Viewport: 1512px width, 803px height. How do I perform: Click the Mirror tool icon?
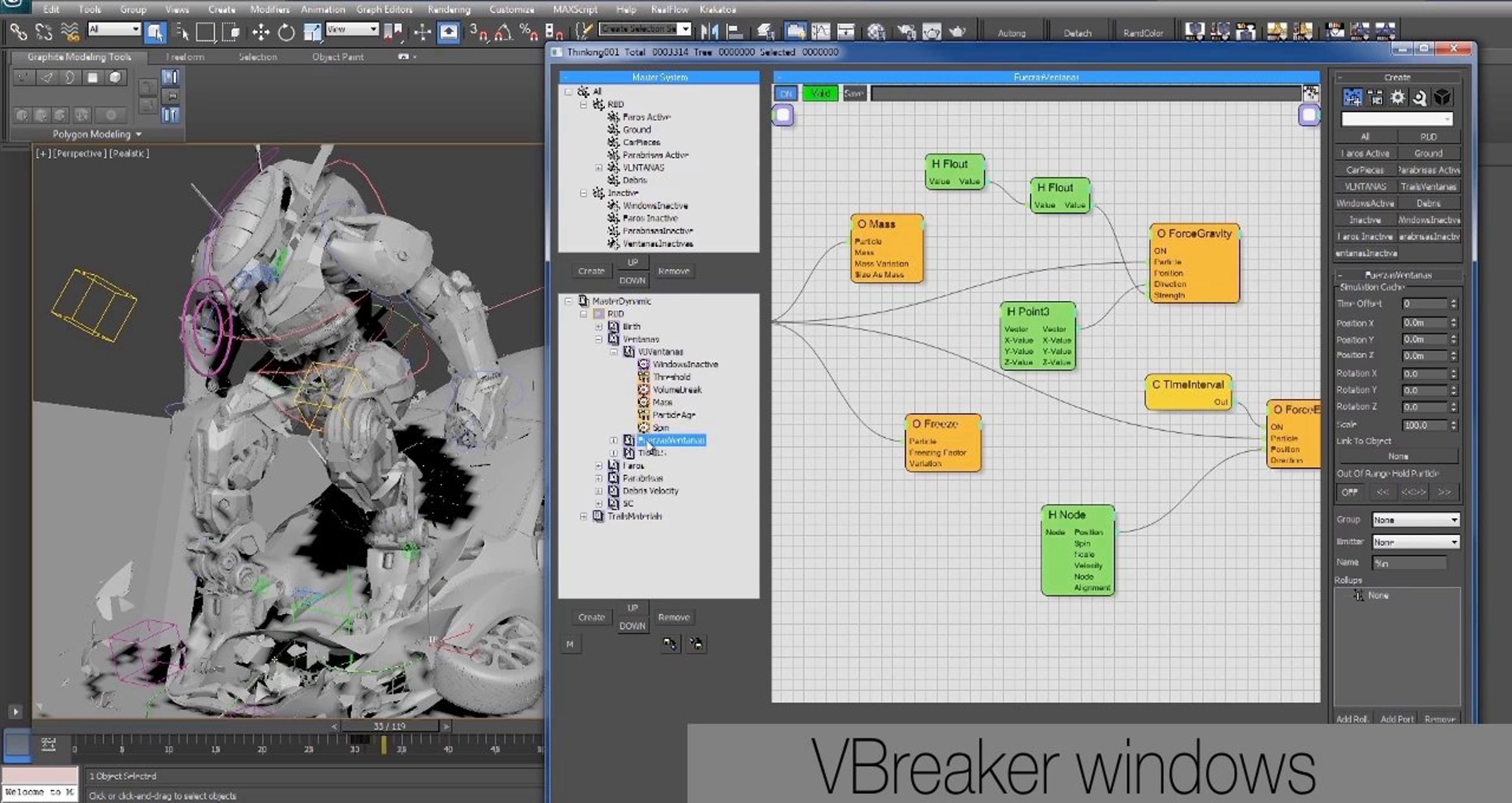[x=709, y=31]
